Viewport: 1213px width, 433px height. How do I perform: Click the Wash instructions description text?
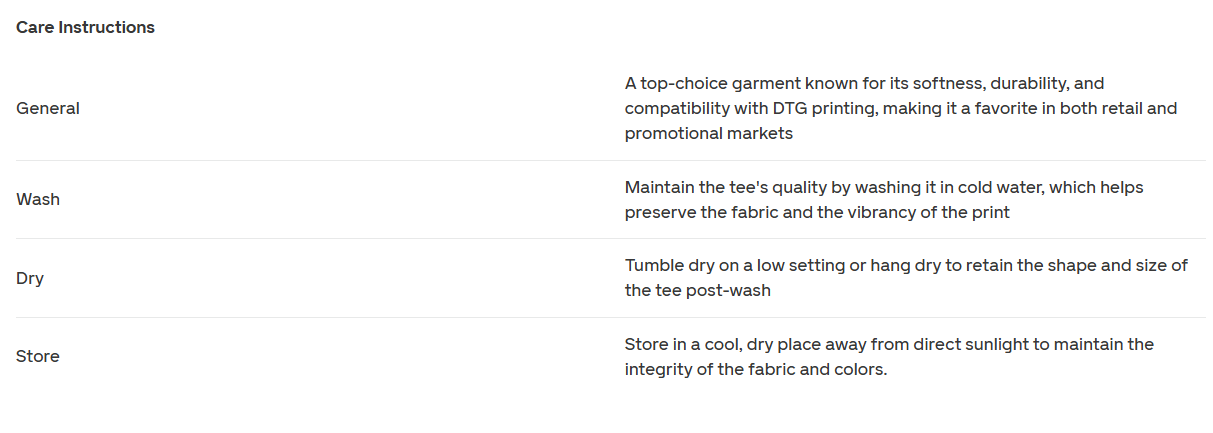(884, 200)
